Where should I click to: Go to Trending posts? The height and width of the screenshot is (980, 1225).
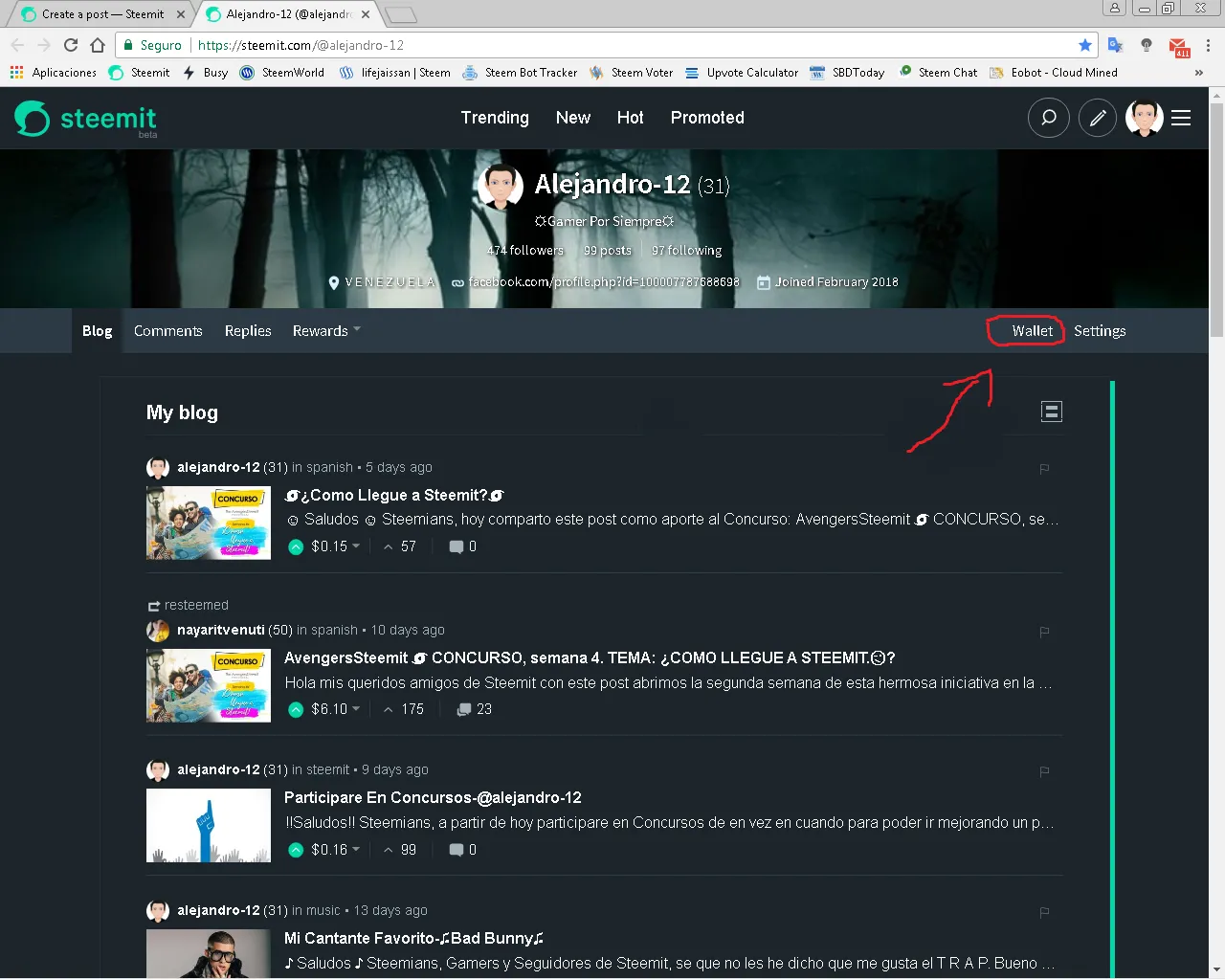(495, 118)
